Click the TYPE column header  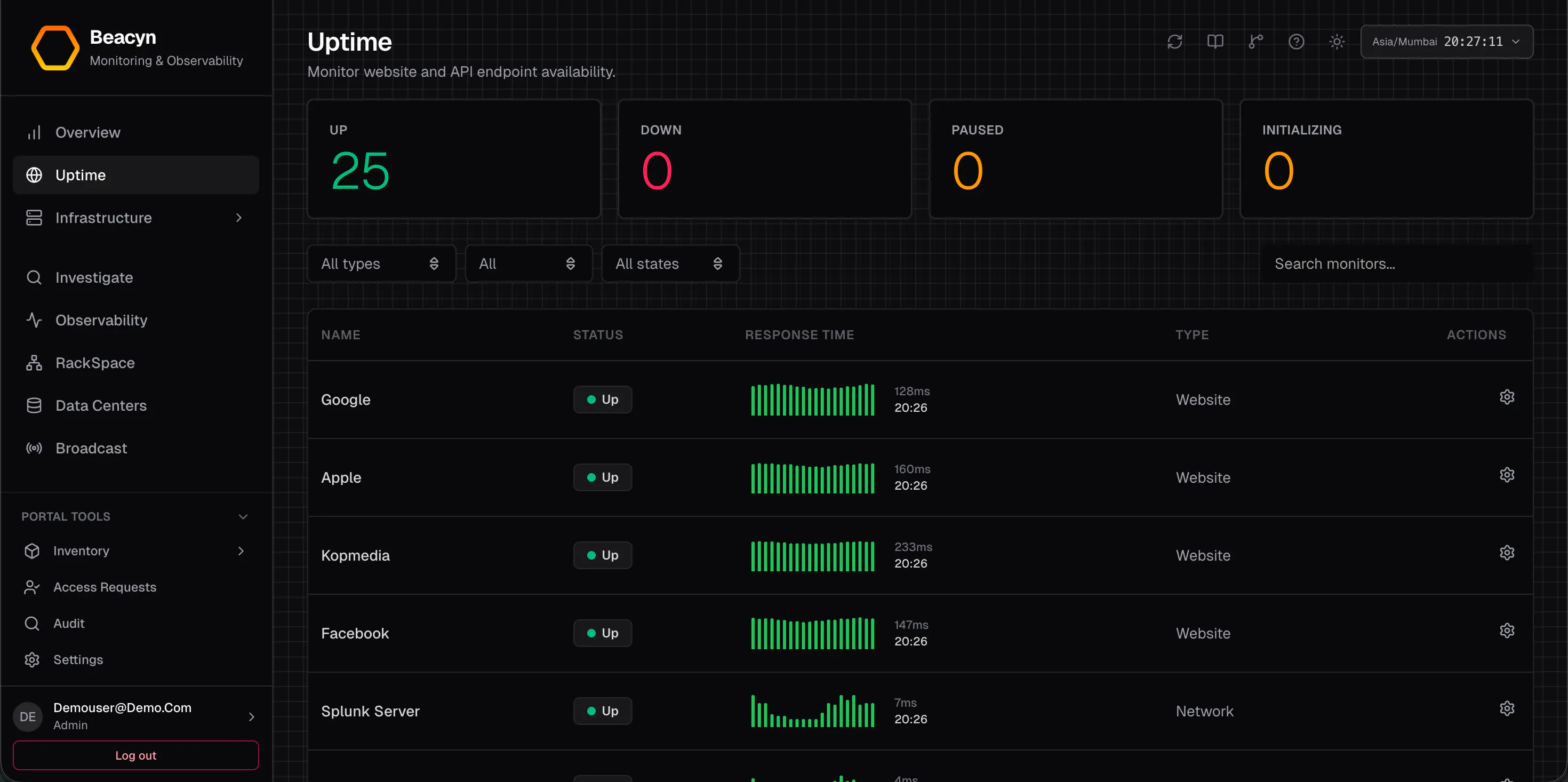point(1192,335)
